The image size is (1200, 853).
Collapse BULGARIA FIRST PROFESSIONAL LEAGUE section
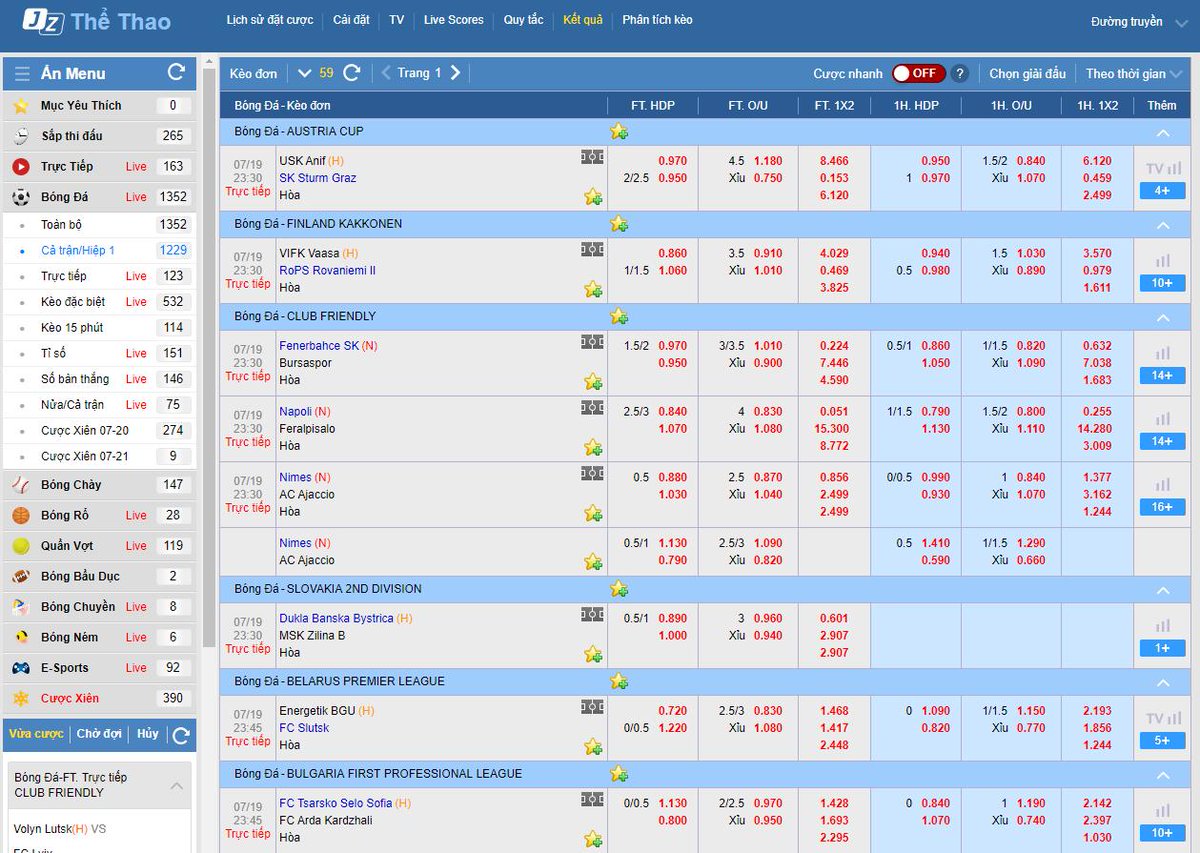[x=1162, y=774]
